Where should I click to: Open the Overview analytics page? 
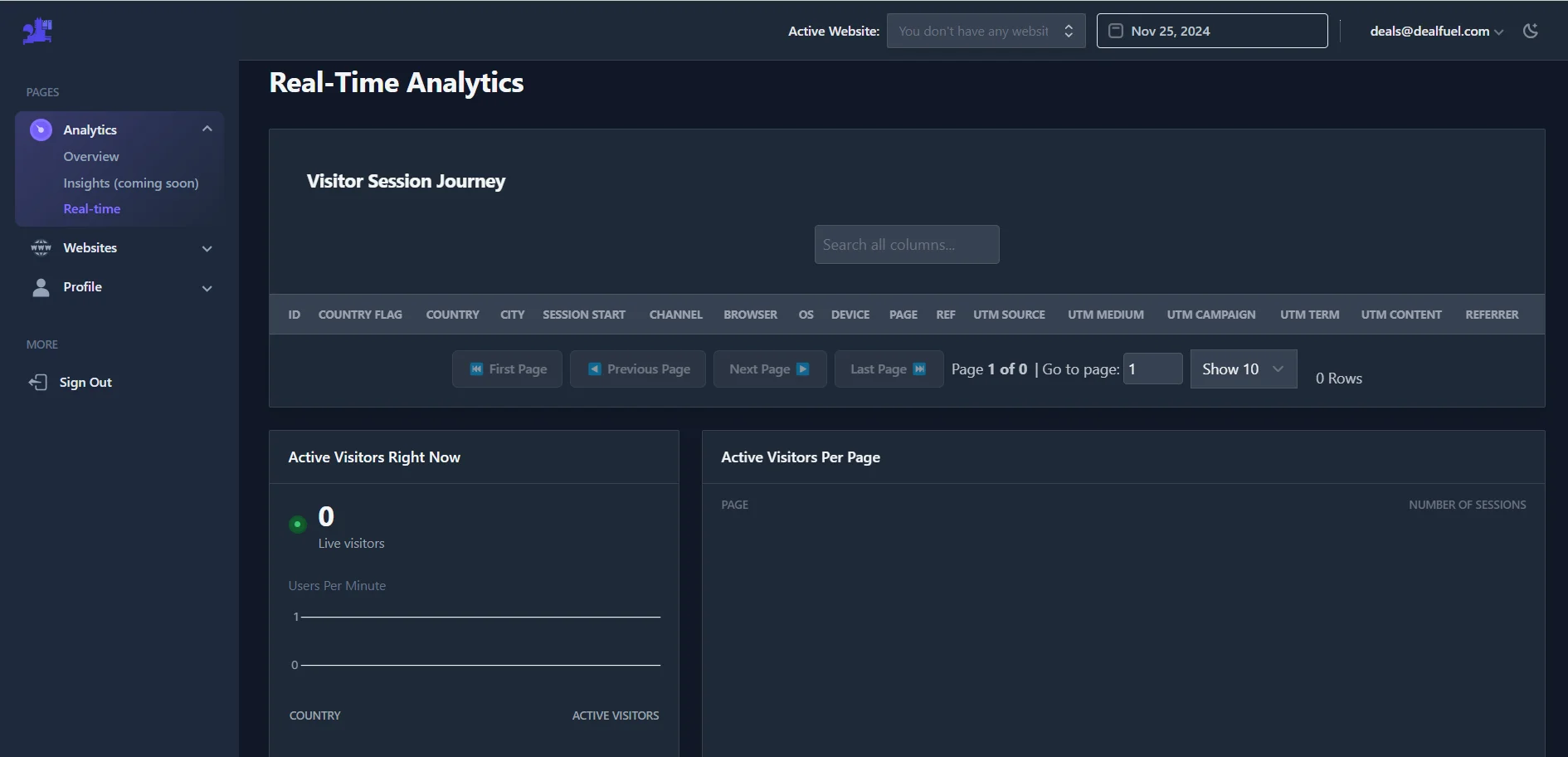click(x=91, y=156)
